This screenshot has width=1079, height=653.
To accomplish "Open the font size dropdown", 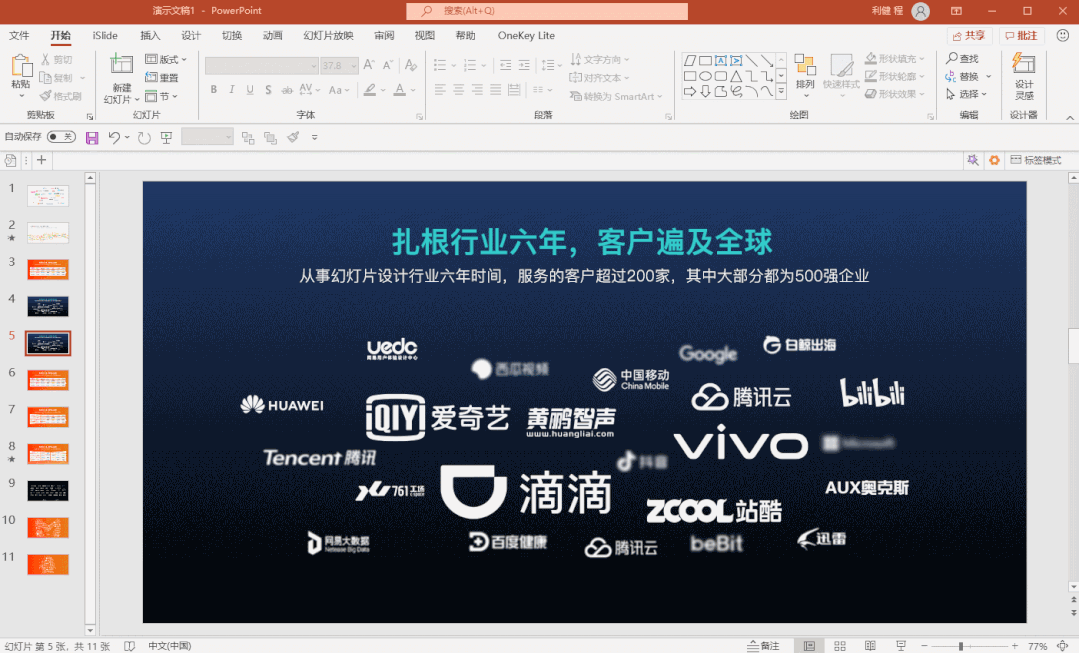I will coord(353,66).
